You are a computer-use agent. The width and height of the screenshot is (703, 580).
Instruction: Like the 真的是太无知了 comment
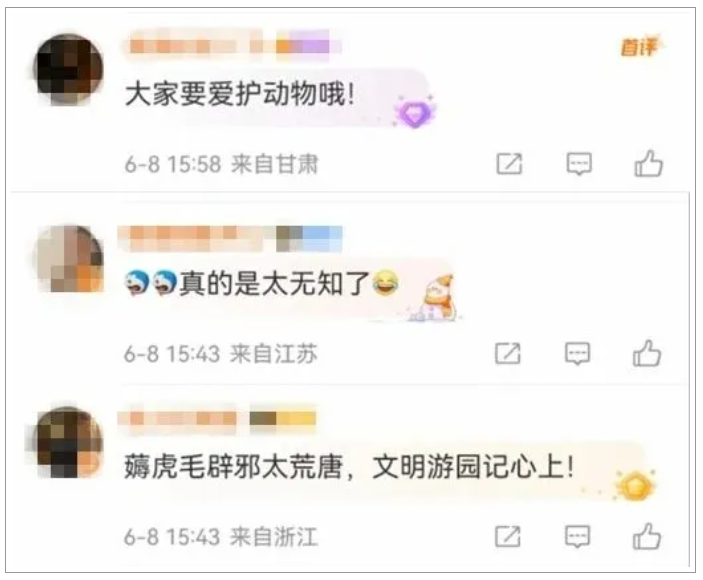pyautogui.click(x=647, y=354)
